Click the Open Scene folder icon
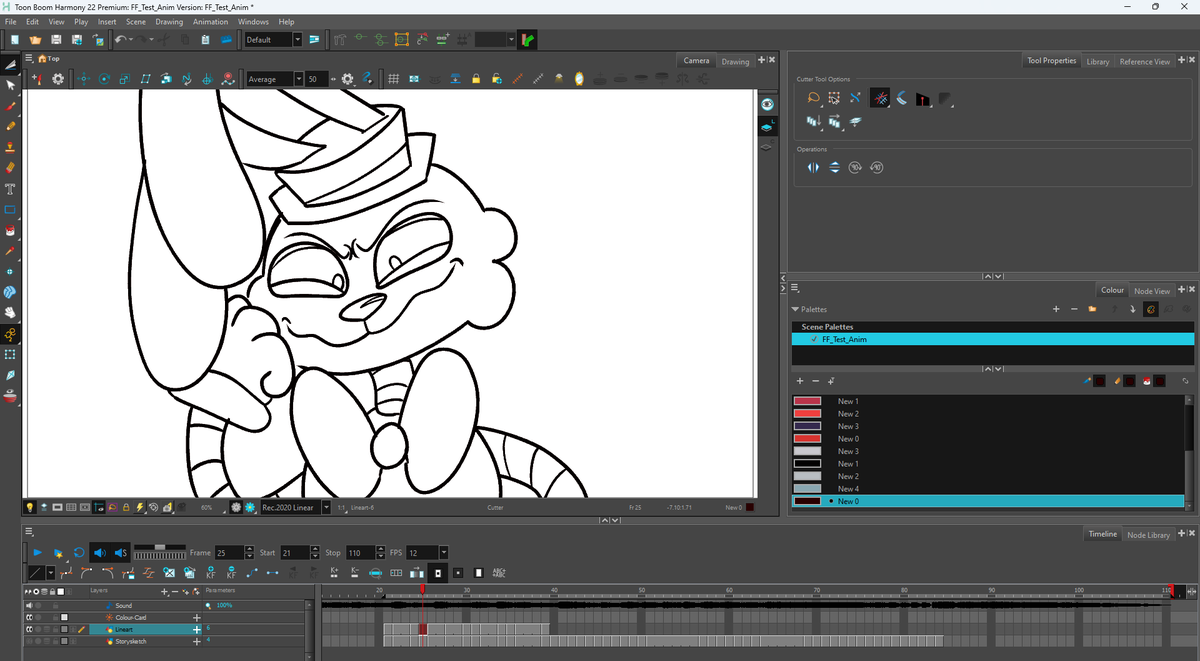Viewport: 1200px width, 661px height. pos(35,40)
